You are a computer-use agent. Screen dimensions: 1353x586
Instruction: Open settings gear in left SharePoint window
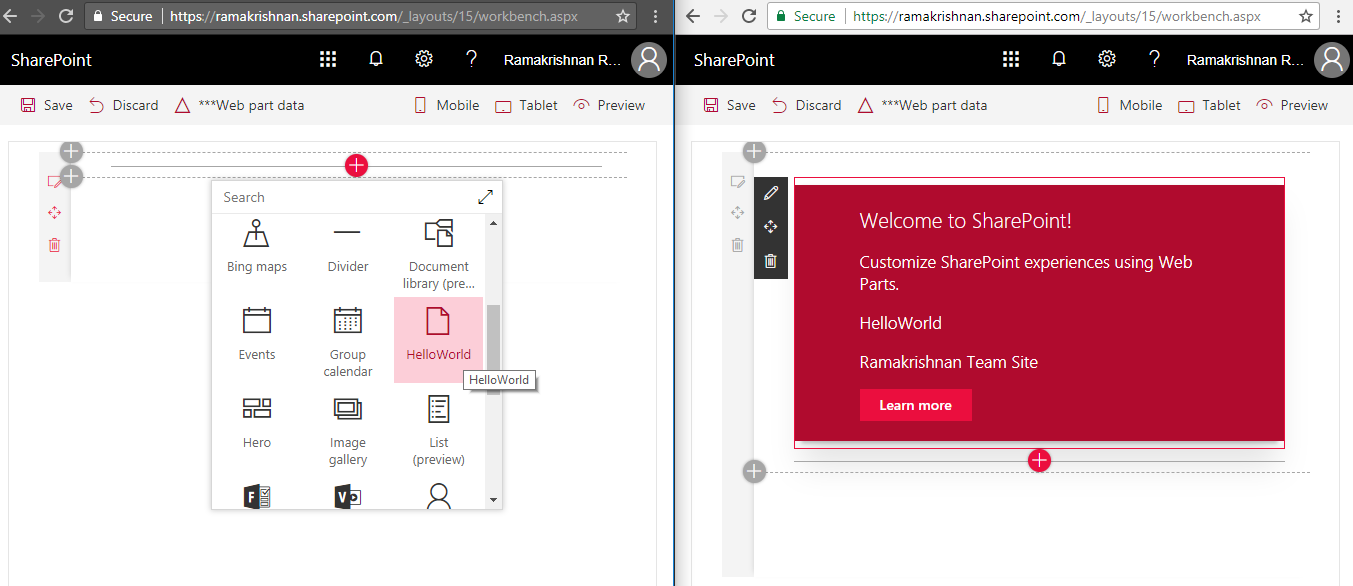(x=424, y=59)
